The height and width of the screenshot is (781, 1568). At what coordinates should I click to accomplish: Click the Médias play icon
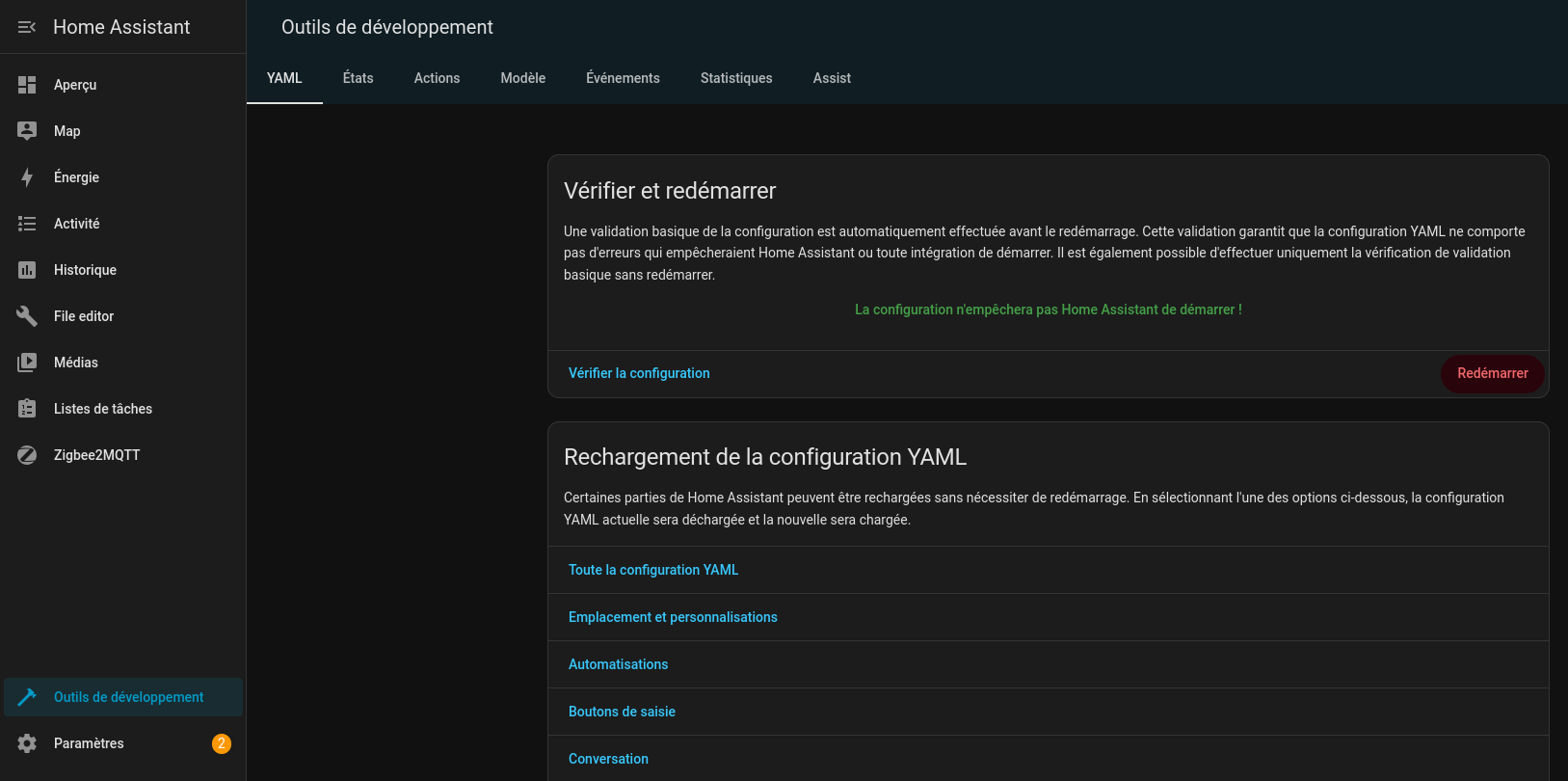point(27,363)
